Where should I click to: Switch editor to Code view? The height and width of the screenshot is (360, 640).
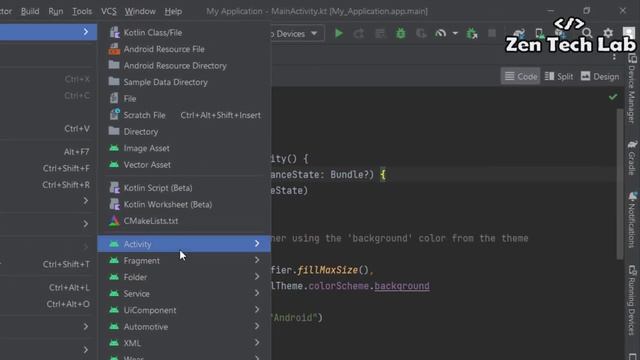(x=520, y=76)
